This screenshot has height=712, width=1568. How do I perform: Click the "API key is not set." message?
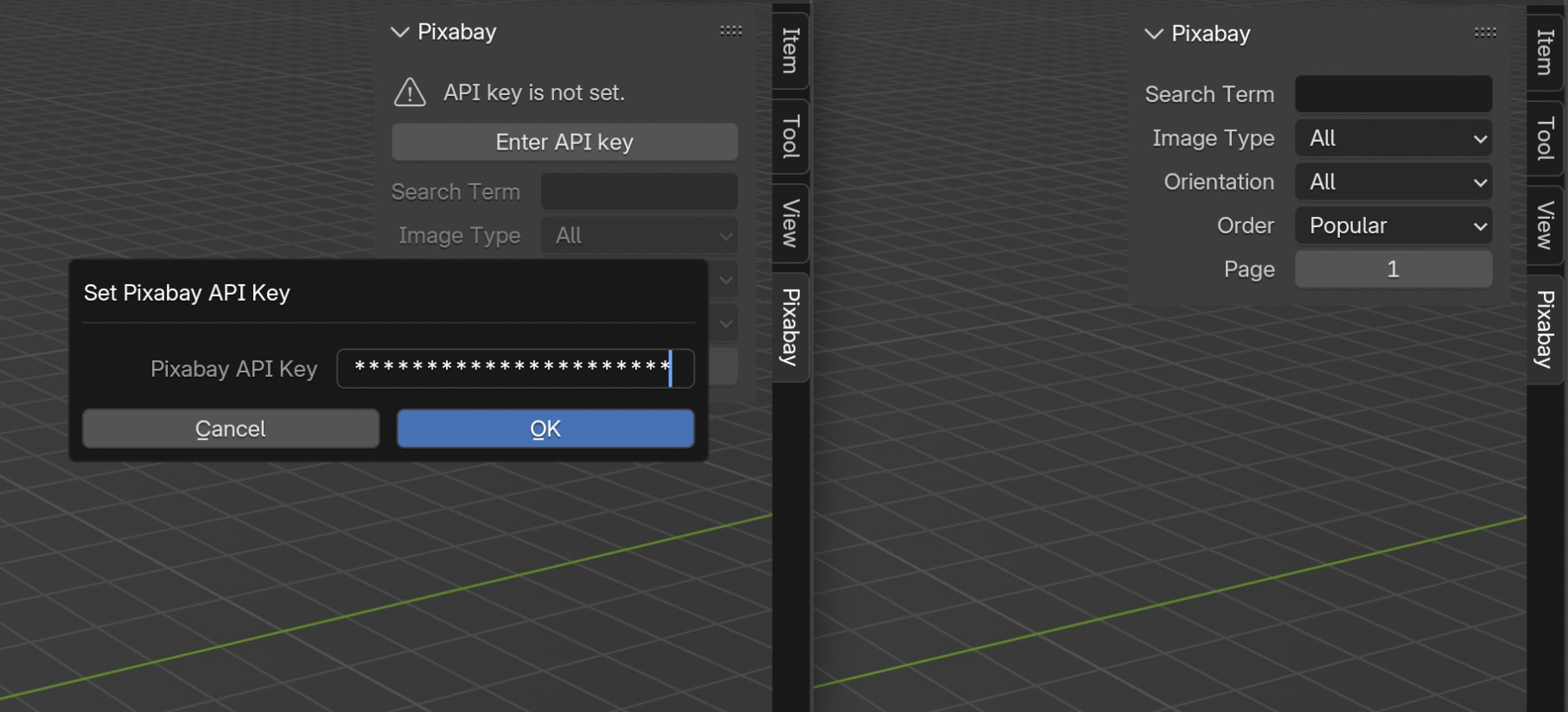(x=534, y=92)
